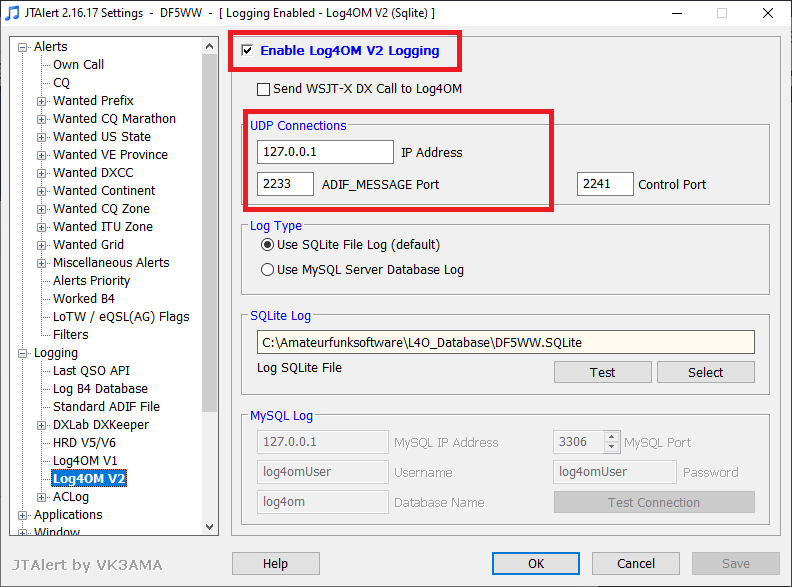Expand the Wanted US State node
This screenshot has height=587, width=792.
coord(41,137)
